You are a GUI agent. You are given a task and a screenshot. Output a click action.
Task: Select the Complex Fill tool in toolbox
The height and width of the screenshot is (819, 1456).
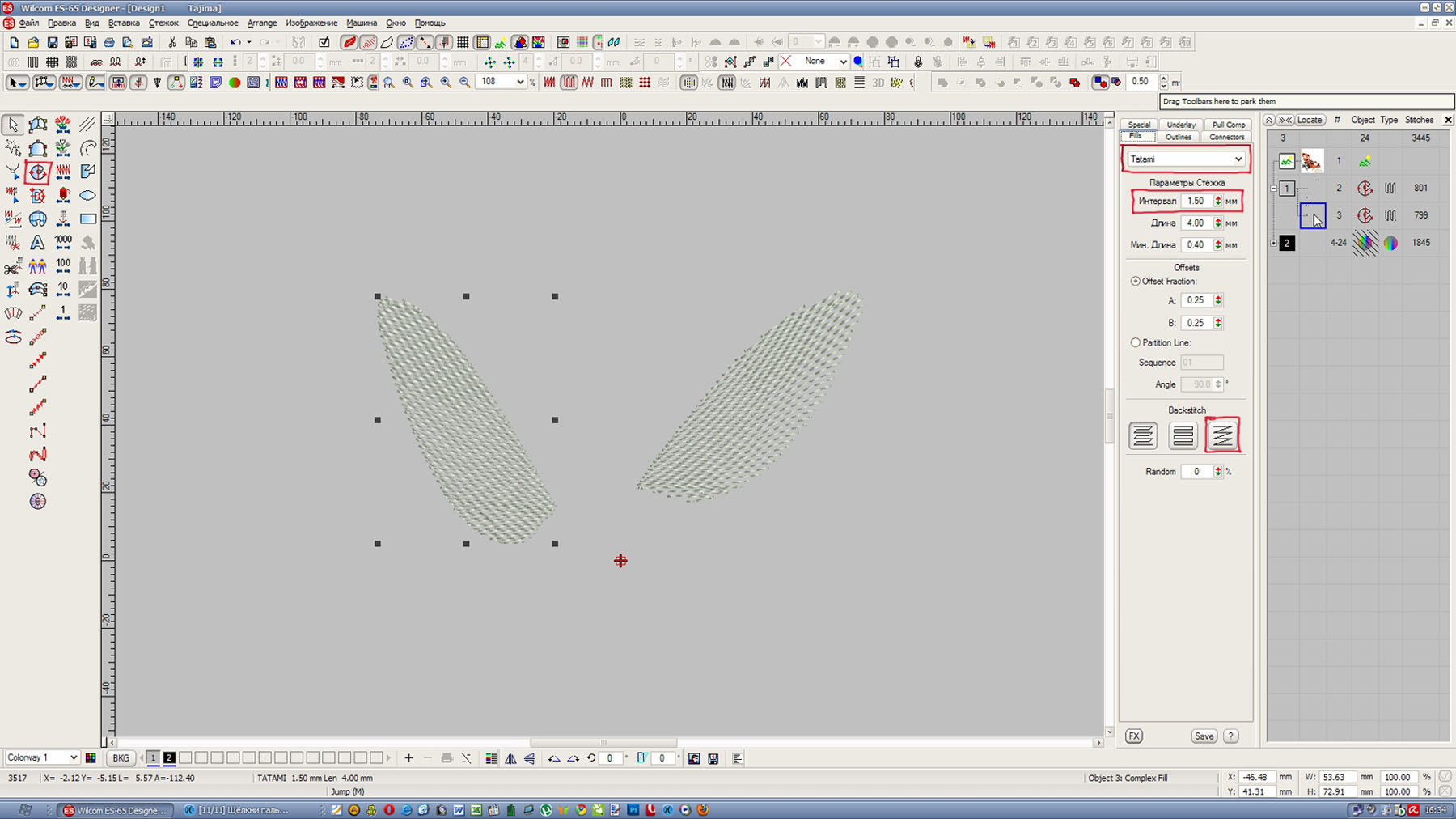pos(37,172)
